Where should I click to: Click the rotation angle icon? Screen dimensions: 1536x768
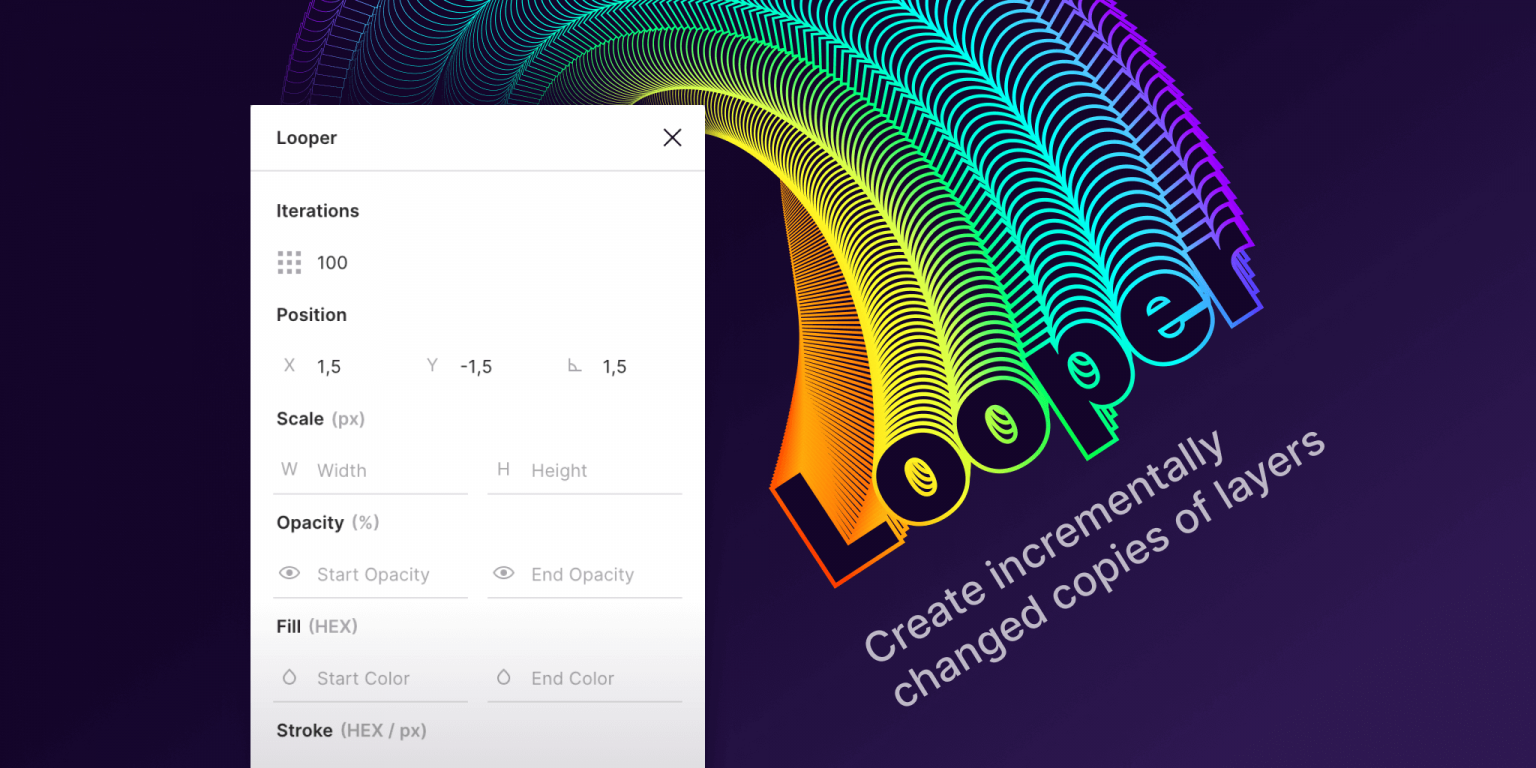coord(575,366)
